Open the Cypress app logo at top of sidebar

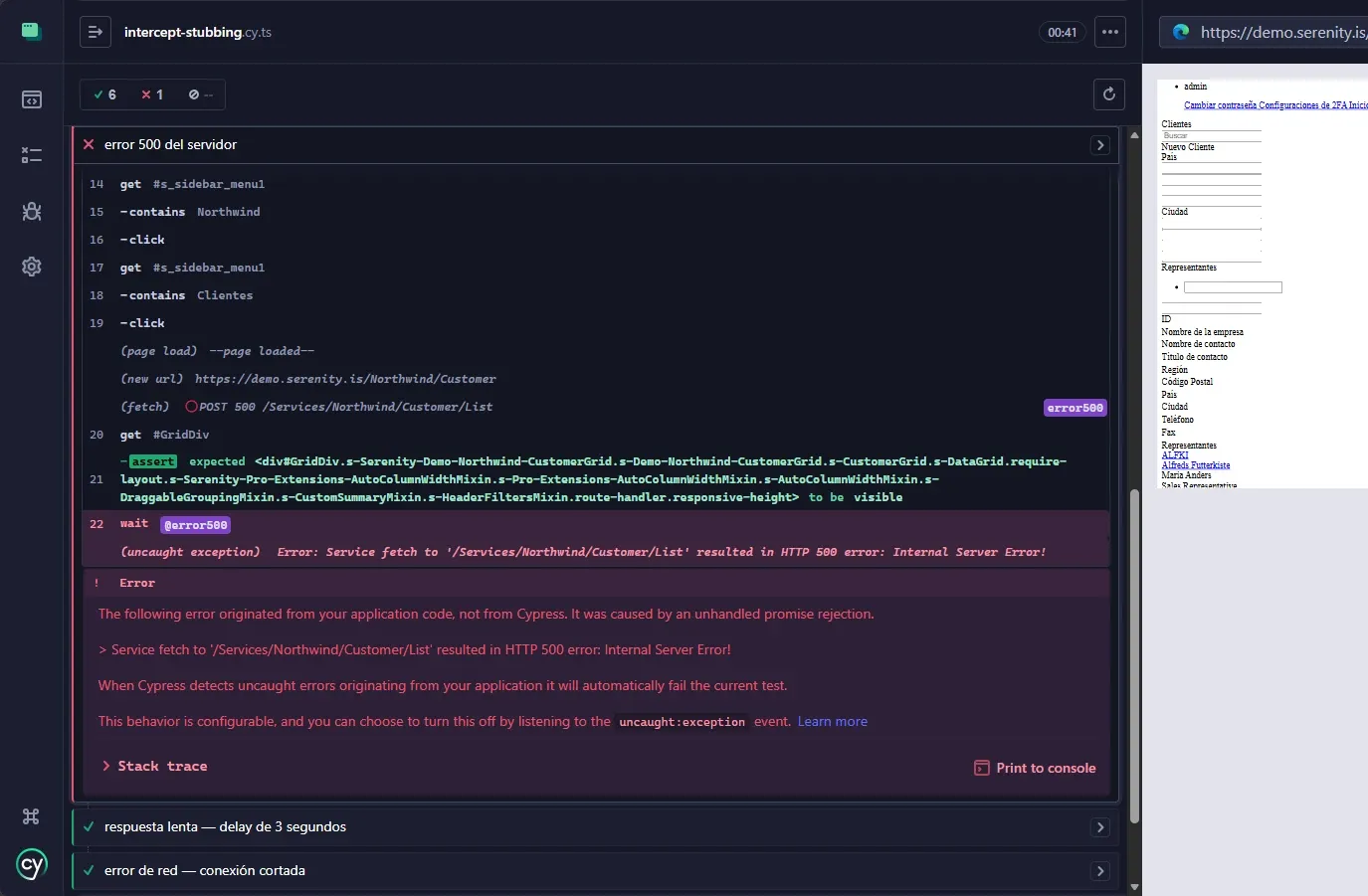point(31,31)
